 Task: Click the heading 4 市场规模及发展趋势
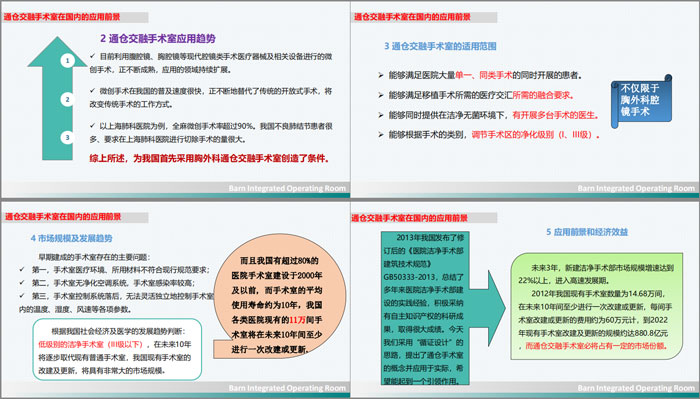(71, 238)
